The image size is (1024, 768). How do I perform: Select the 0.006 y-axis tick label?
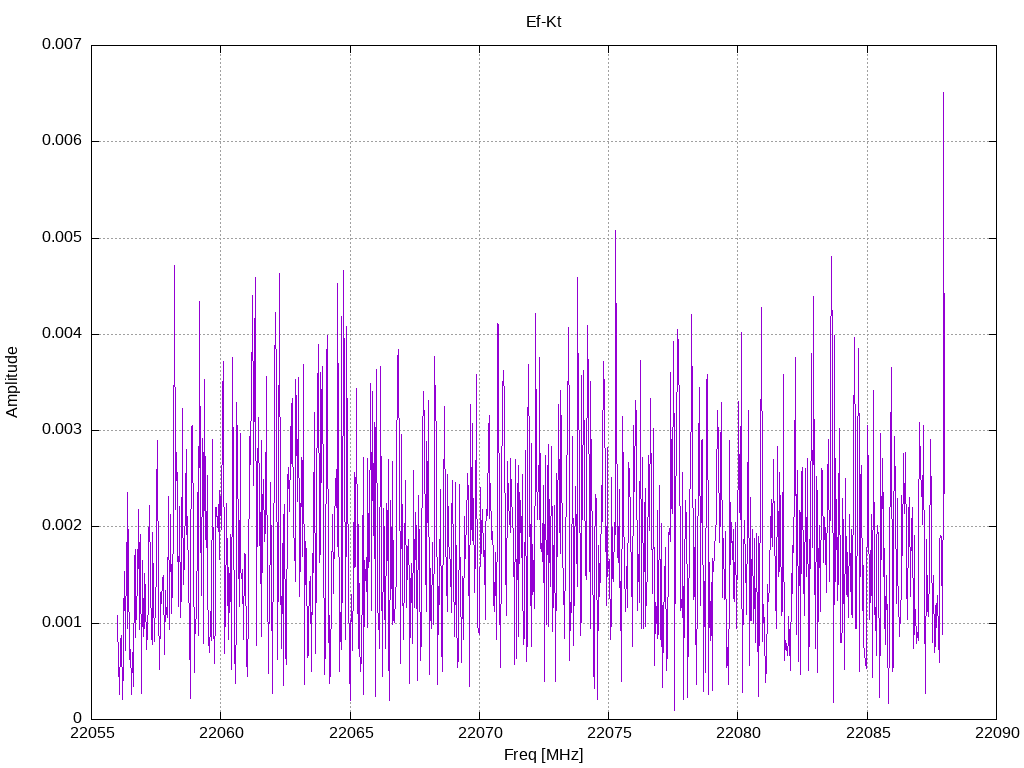[61, 141]
